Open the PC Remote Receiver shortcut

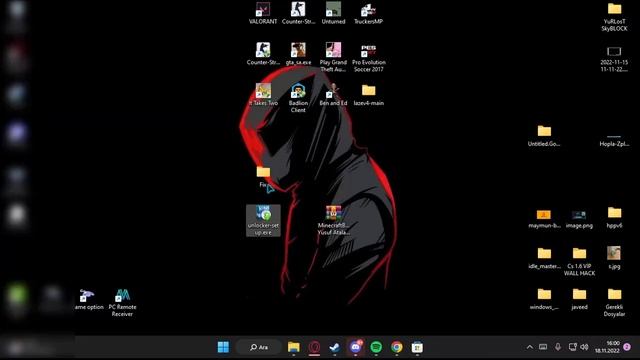coord(122,302)
